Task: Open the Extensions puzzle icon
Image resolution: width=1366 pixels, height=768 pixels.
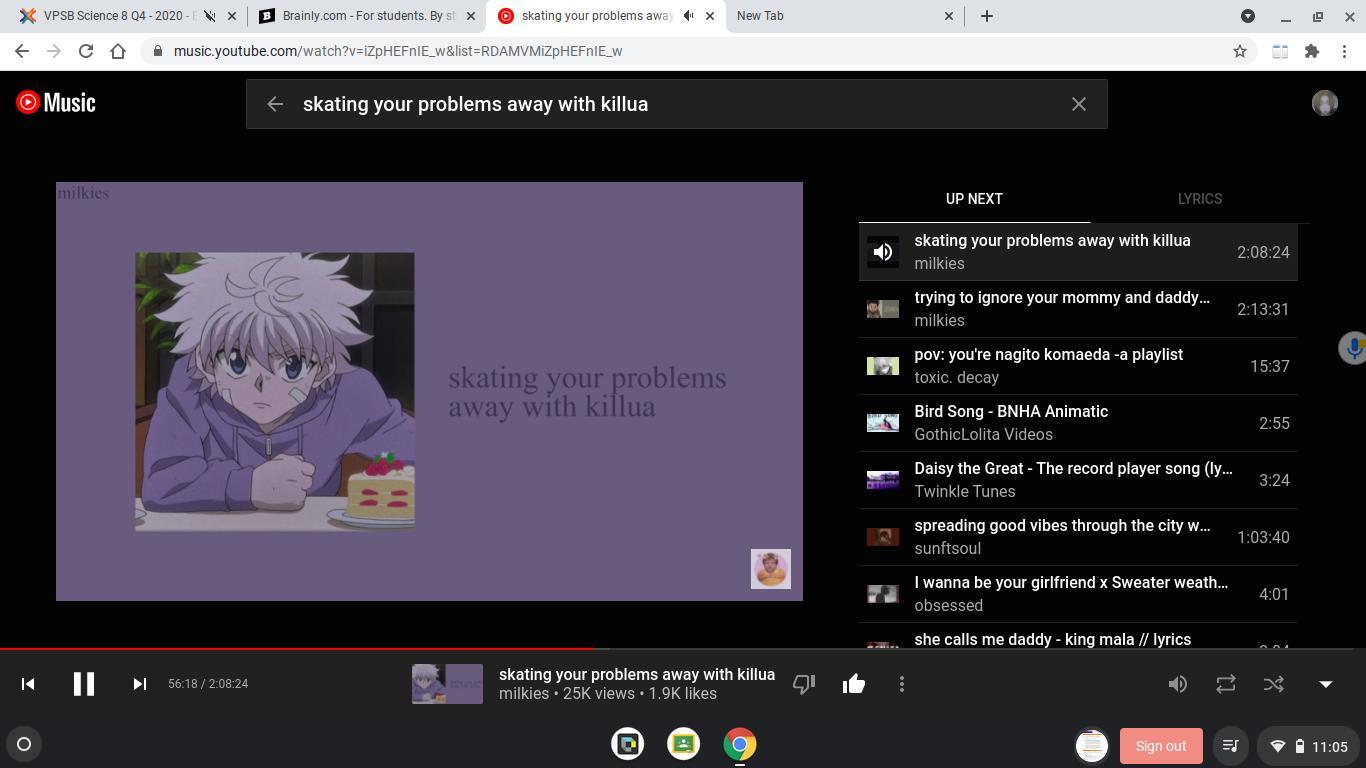Action: 1312,51
